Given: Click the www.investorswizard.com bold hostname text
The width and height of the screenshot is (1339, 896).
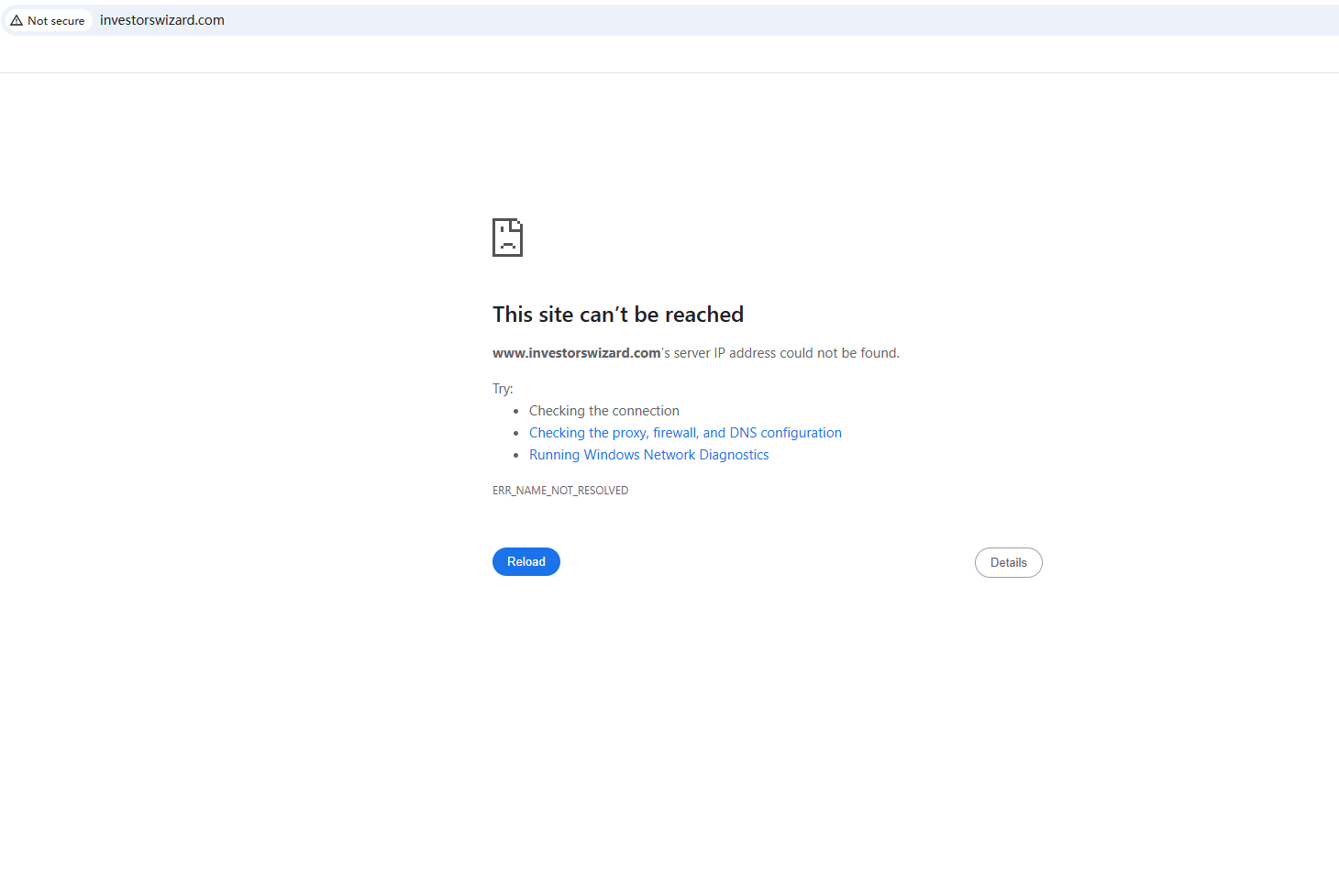Looking at the screenshot, I should tap(577, 353).
